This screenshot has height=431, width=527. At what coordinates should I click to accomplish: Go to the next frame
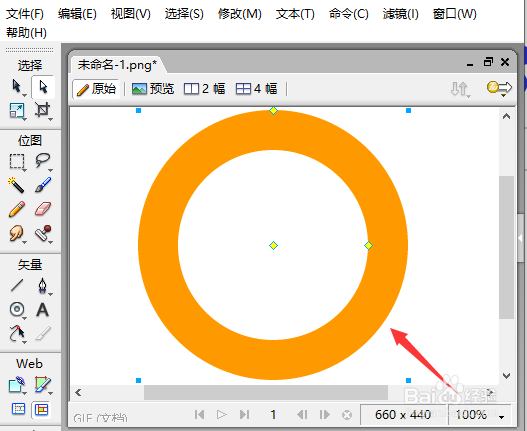pos(324,415)
